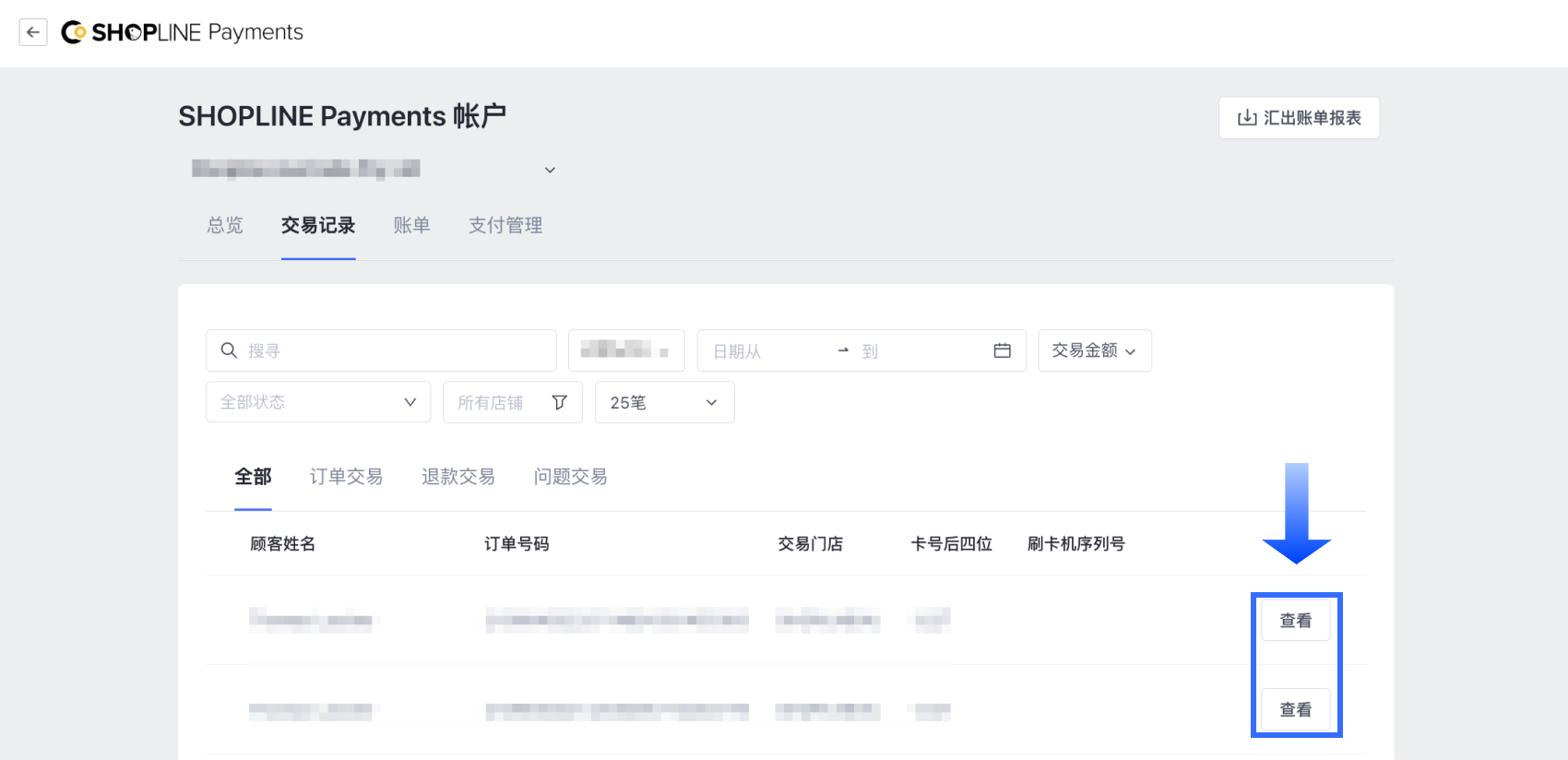The width and height of the screenshot is (1568, 760).
Task: Go to the 账单 tab
Action: [x=411, y=225]
